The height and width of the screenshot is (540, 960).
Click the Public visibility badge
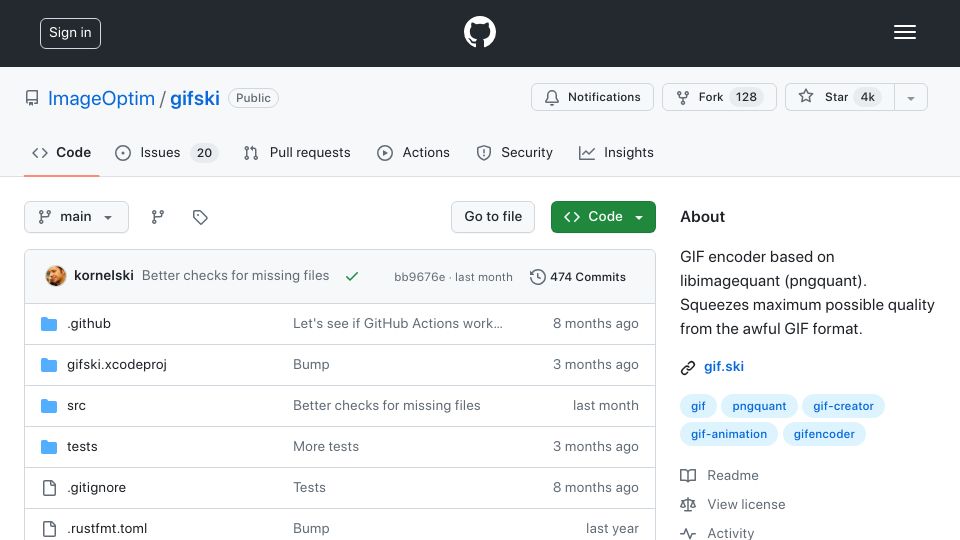coord(253,98)
